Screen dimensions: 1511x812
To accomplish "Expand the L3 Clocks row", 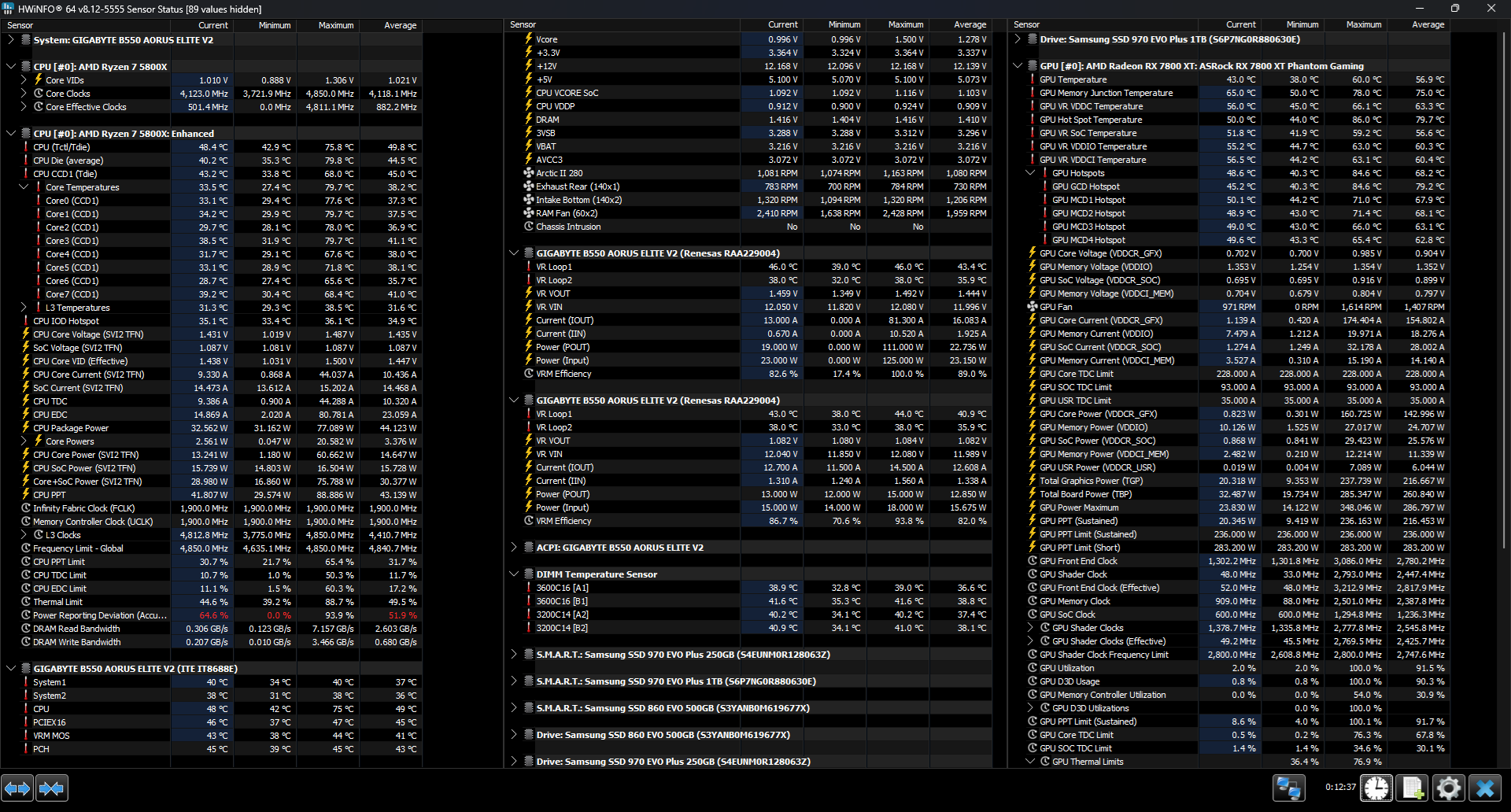I will (x=24, y=535).
